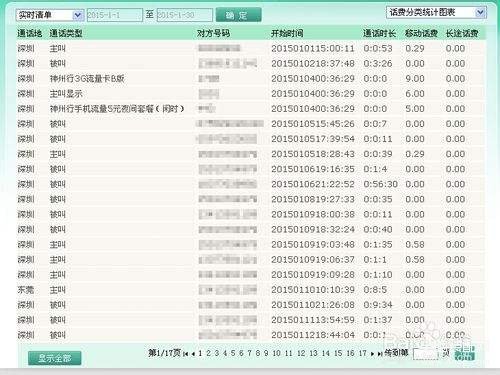Click the 移动话费 column header
The width and height of the screenshot is (500, 375).
point(421,33)
